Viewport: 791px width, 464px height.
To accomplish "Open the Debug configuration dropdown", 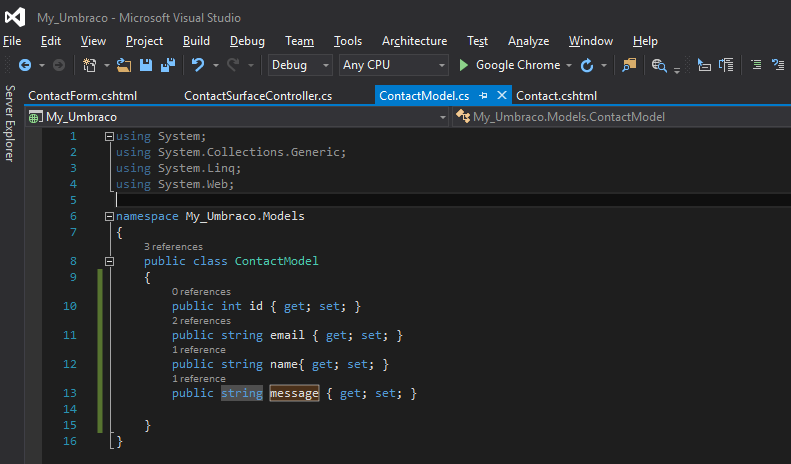I will click(300, 65).
